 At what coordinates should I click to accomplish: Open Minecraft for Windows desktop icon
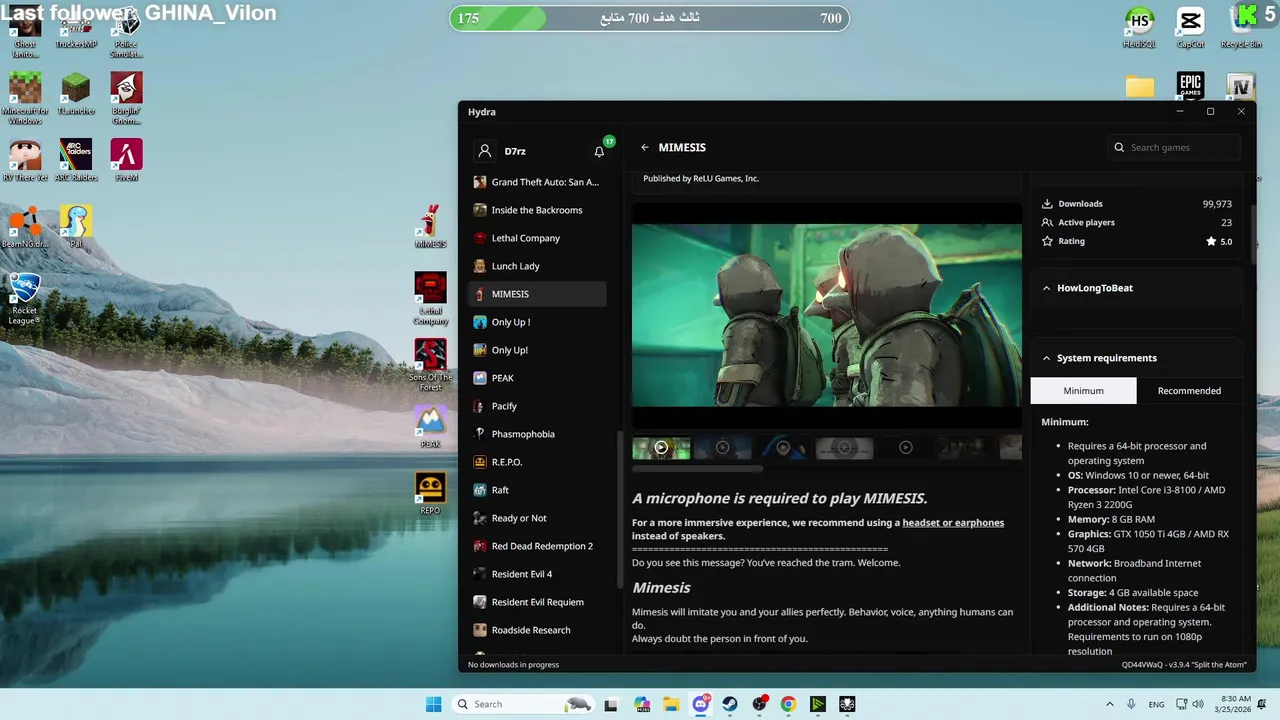click(25, 98)
